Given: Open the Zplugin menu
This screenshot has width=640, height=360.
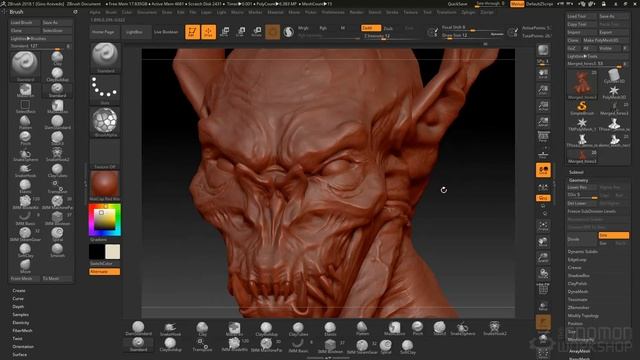Looking at the screenshot, I should (x=468, y=12).
